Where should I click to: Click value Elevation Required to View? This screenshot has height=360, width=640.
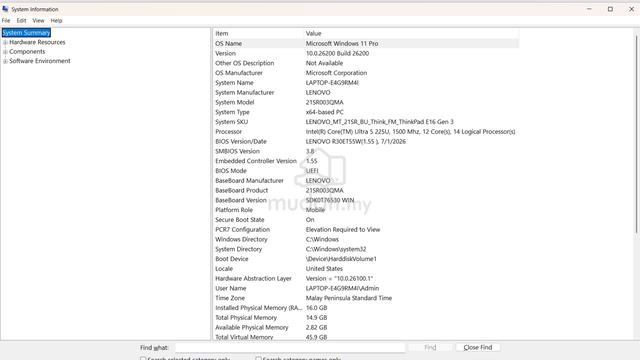(343, 229)
